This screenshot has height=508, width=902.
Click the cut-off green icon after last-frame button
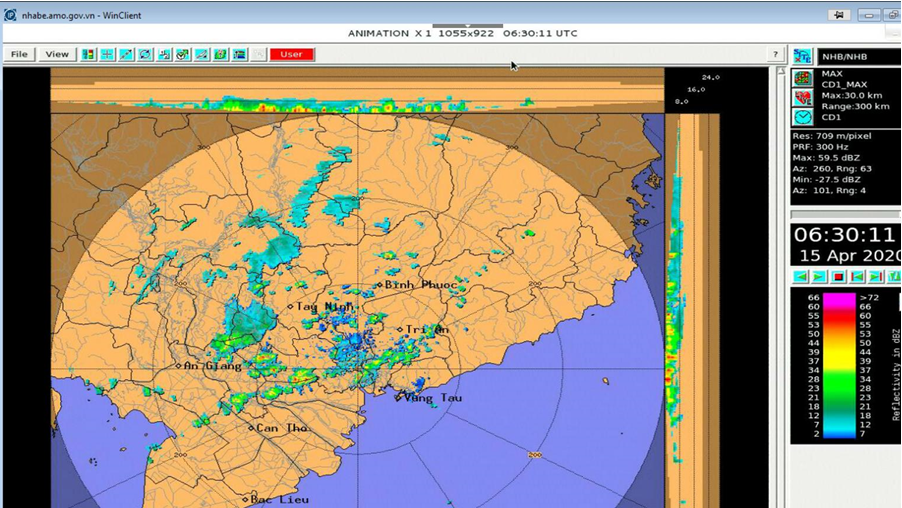click(x=894, y=277)
